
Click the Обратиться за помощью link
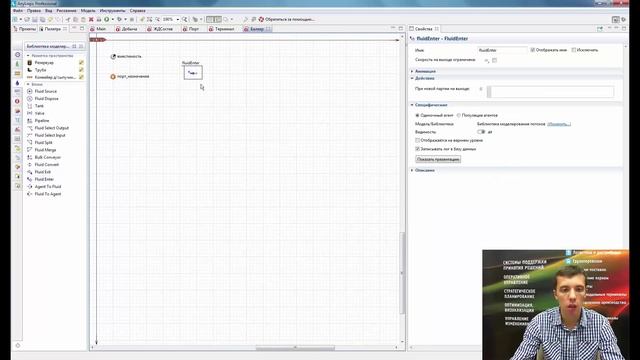[287, 19]
